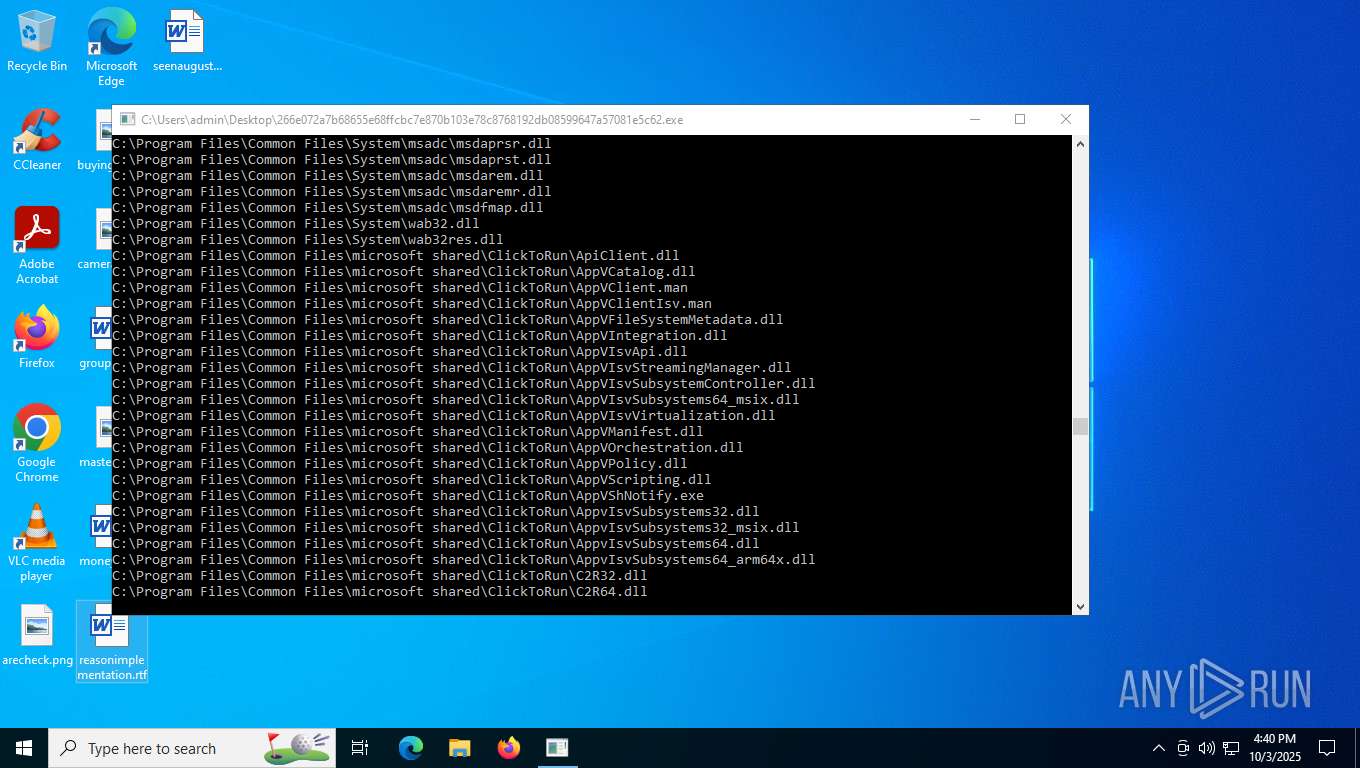
Task: Launch Microsoft Edge from desktop shortcut
Action: coord(111,48)
